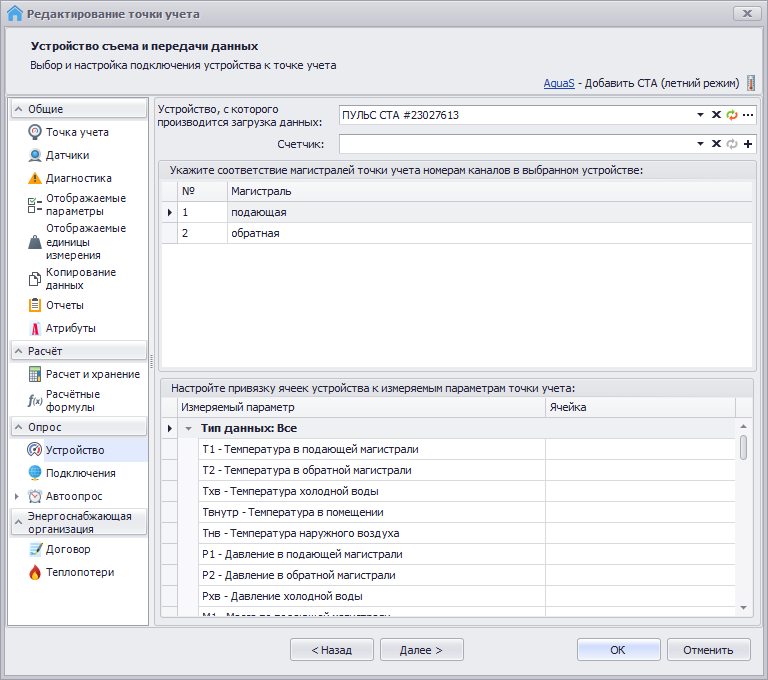Select row T2 - Температура в обратной магистрали
The image size is (768, 680).
(449, 470)
